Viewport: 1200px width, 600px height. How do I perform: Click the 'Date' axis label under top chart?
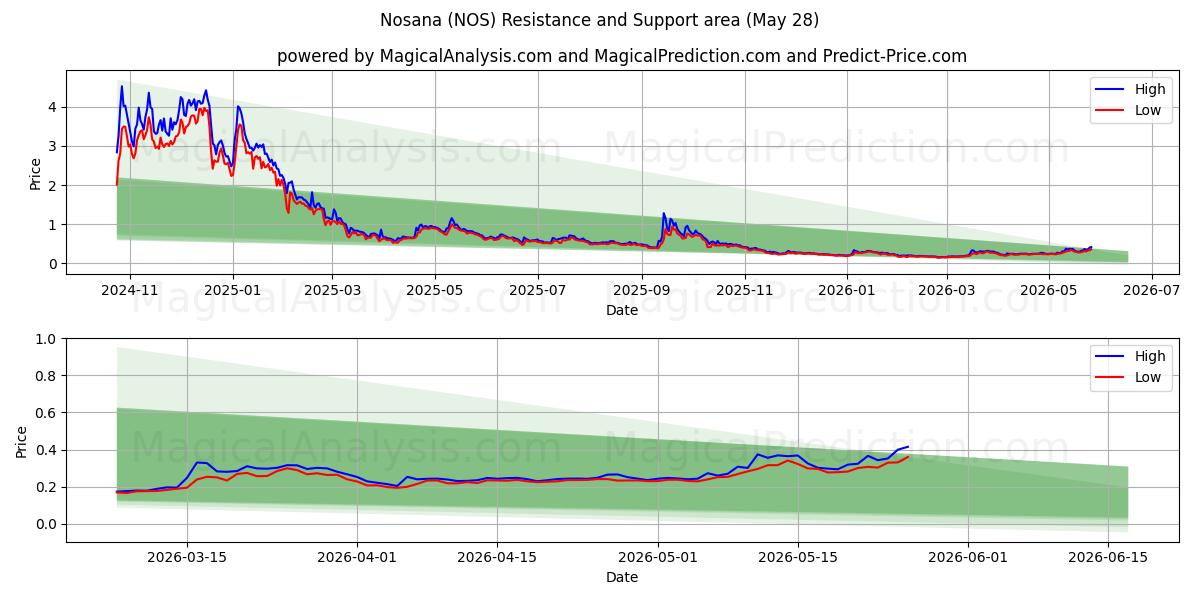621,310
